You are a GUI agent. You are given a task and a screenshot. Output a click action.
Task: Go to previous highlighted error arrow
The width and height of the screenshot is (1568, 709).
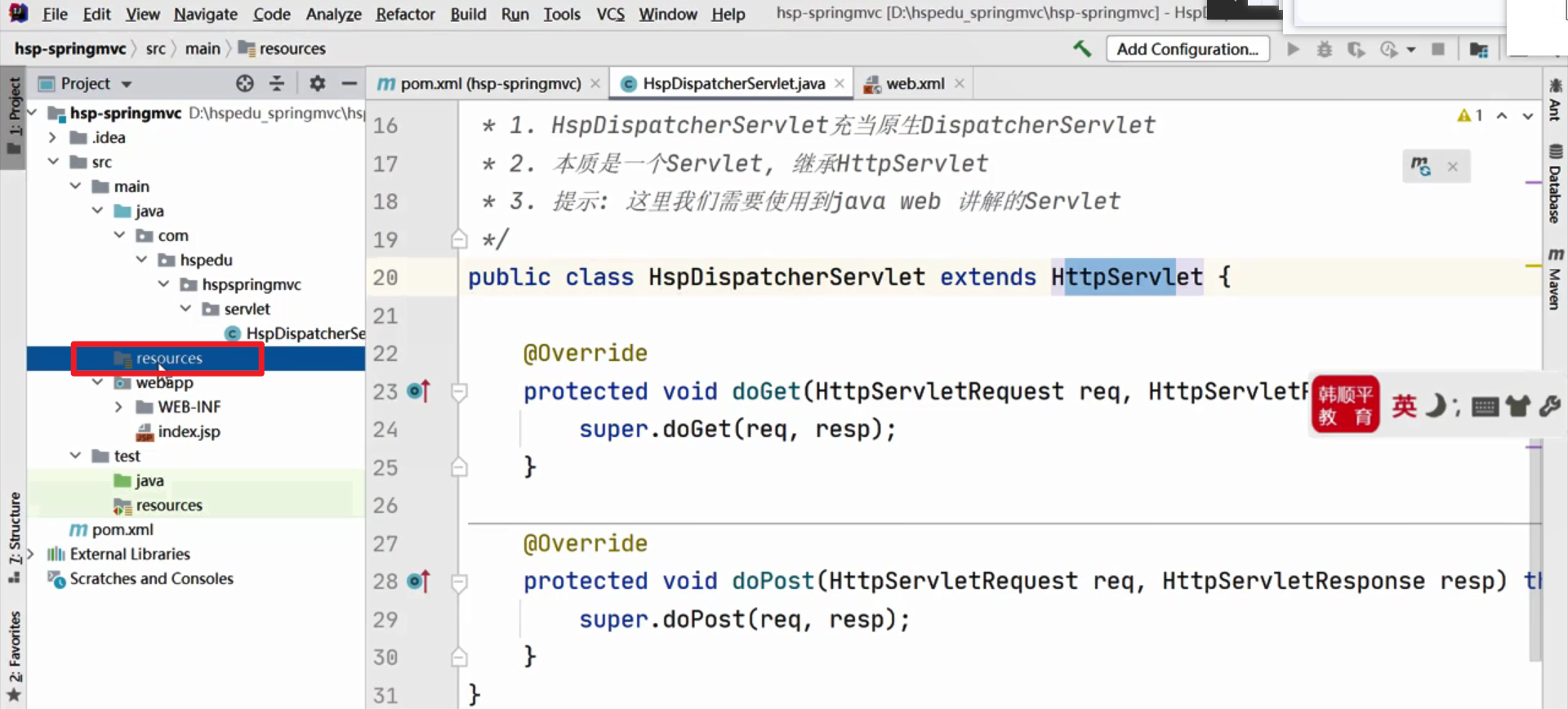[1502, 115]
